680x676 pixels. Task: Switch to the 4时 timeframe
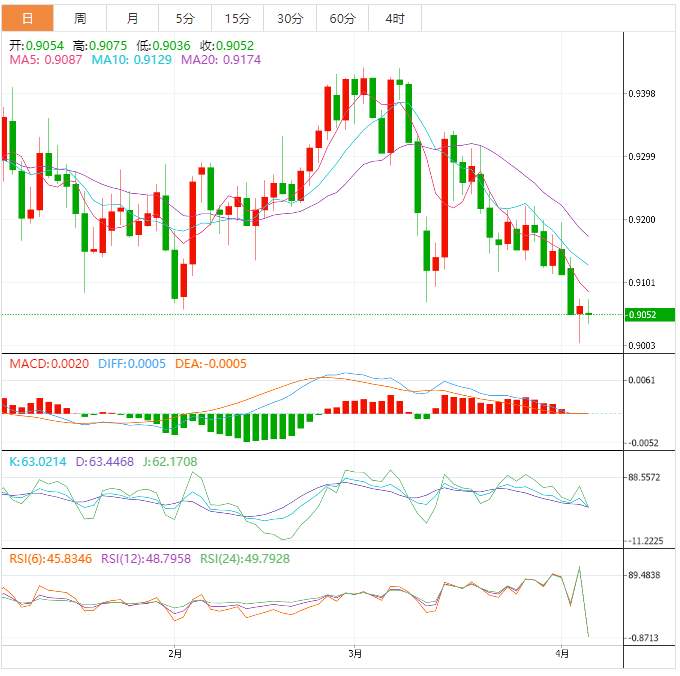(x=394, y=19)
